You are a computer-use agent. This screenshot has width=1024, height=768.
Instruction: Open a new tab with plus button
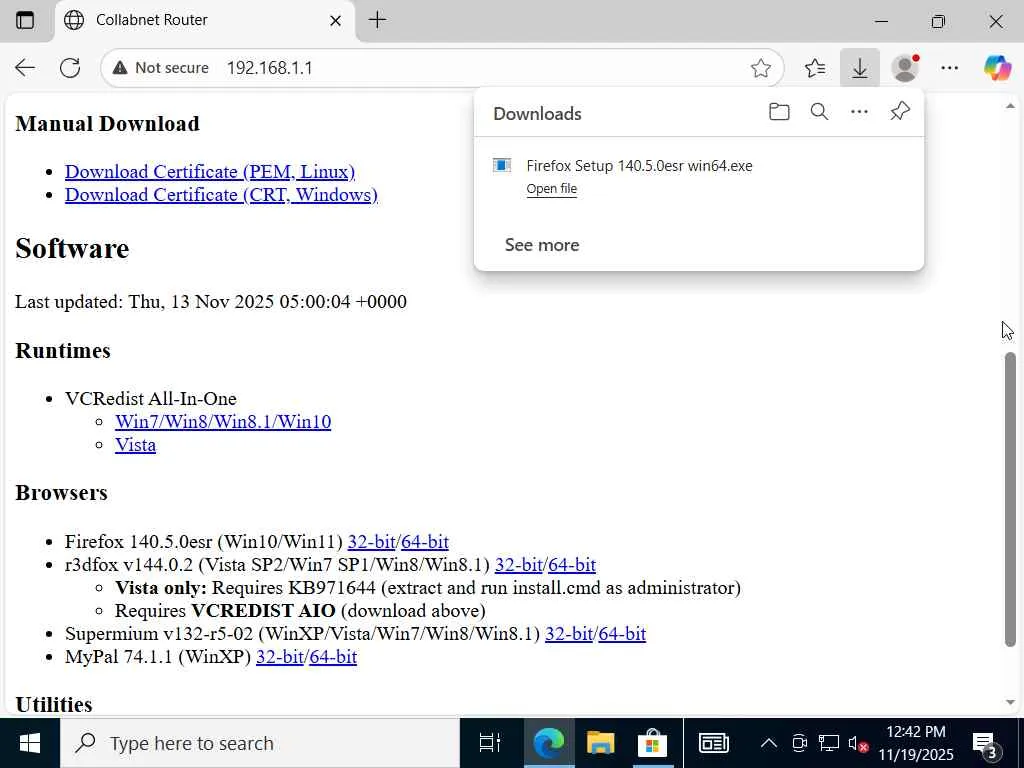[377, 20]
